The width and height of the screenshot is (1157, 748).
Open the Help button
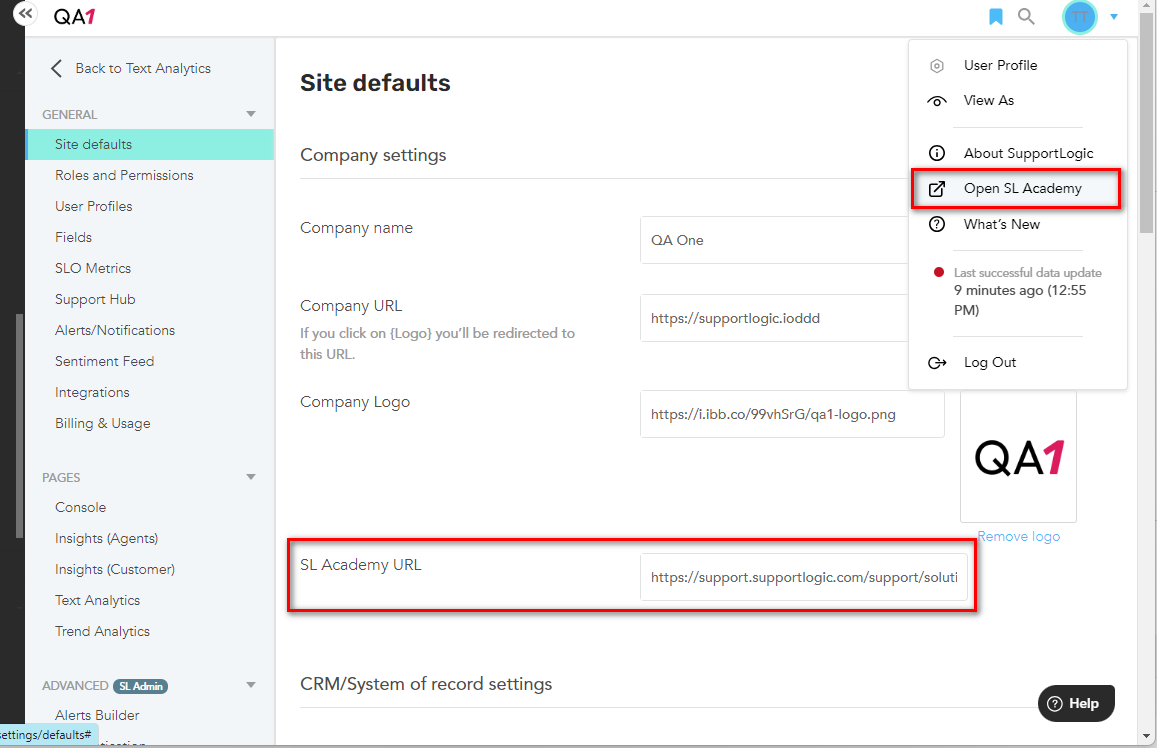click(x=1076, y=704)
